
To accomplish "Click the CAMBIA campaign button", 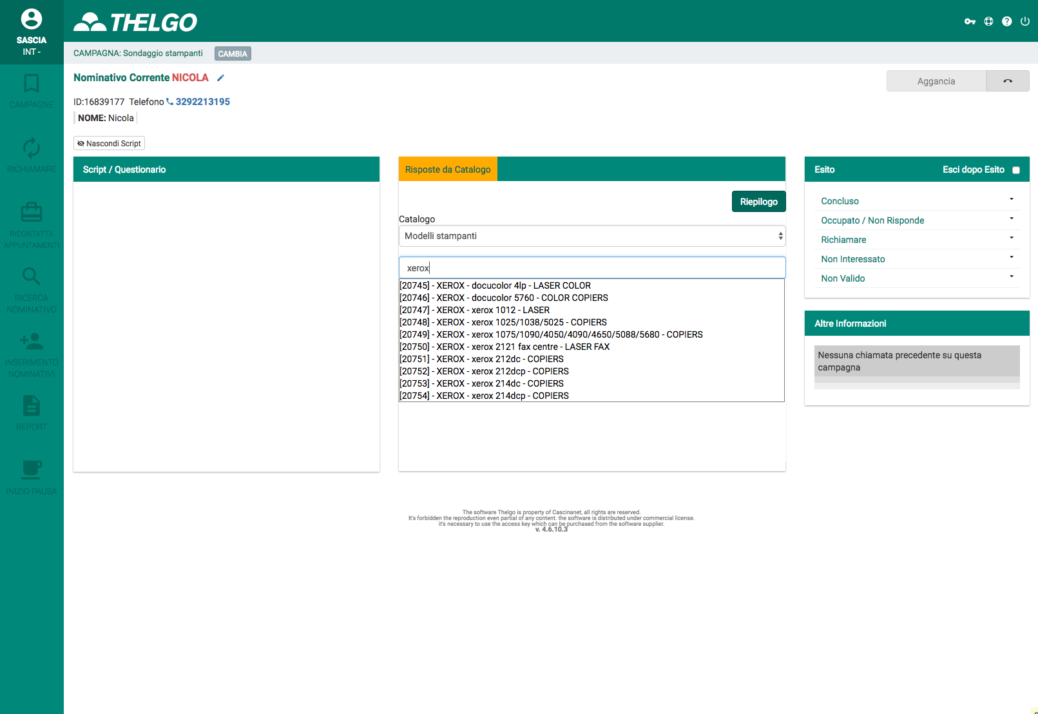I will click(232, 54).
